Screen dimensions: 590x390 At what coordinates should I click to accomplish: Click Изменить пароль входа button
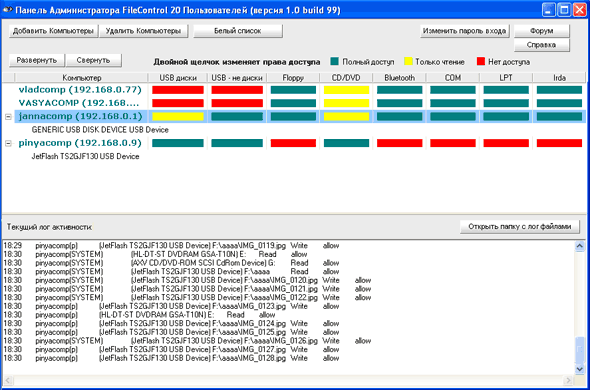point(465,31)
